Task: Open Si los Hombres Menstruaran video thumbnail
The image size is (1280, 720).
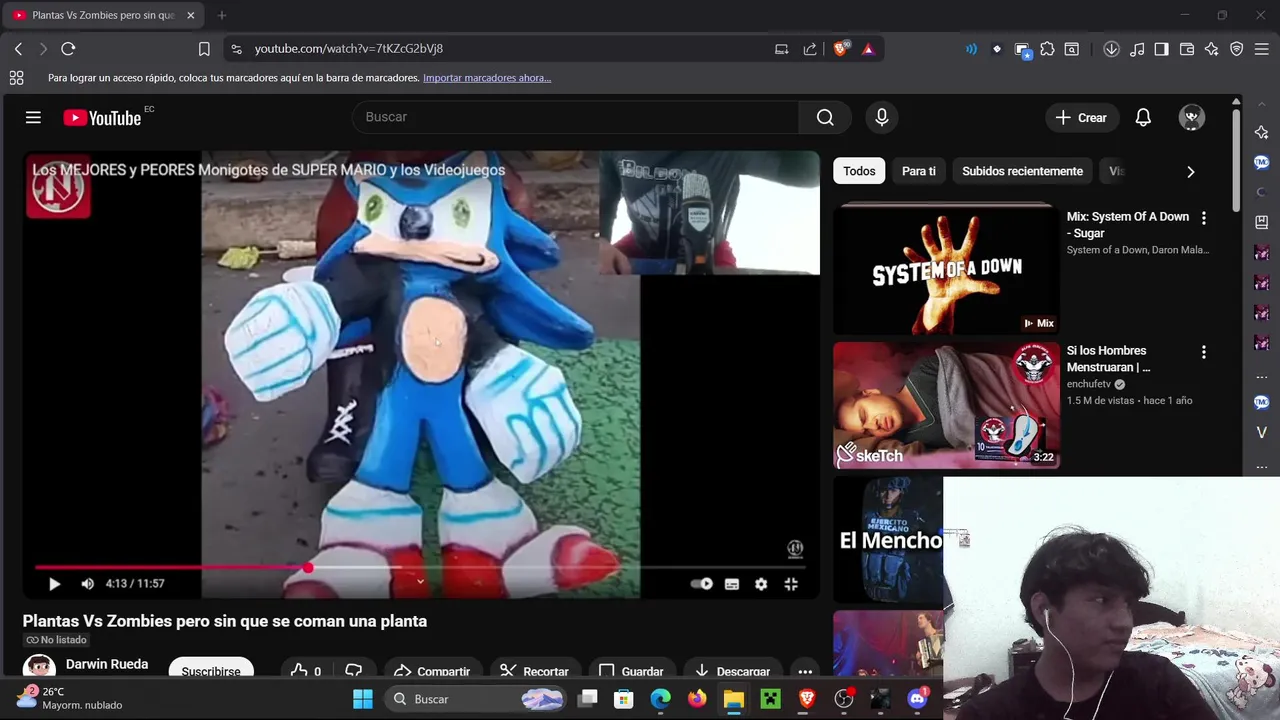Action: [946, 405]
